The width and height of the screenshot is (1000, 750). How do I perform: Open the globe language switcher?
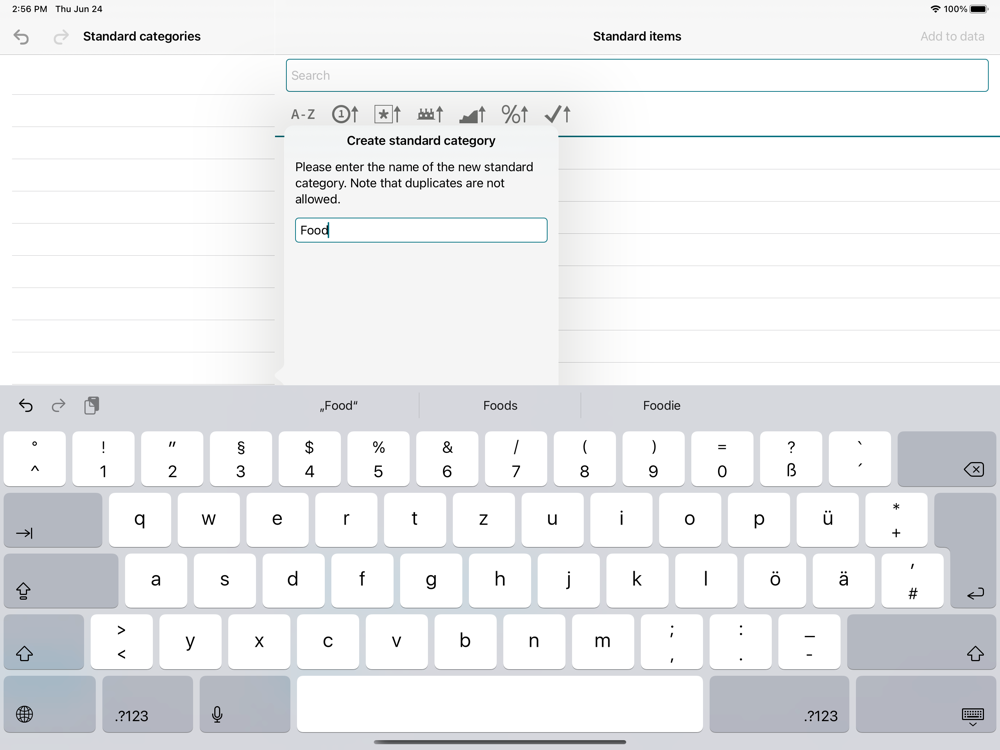click(x=50, y=704)
